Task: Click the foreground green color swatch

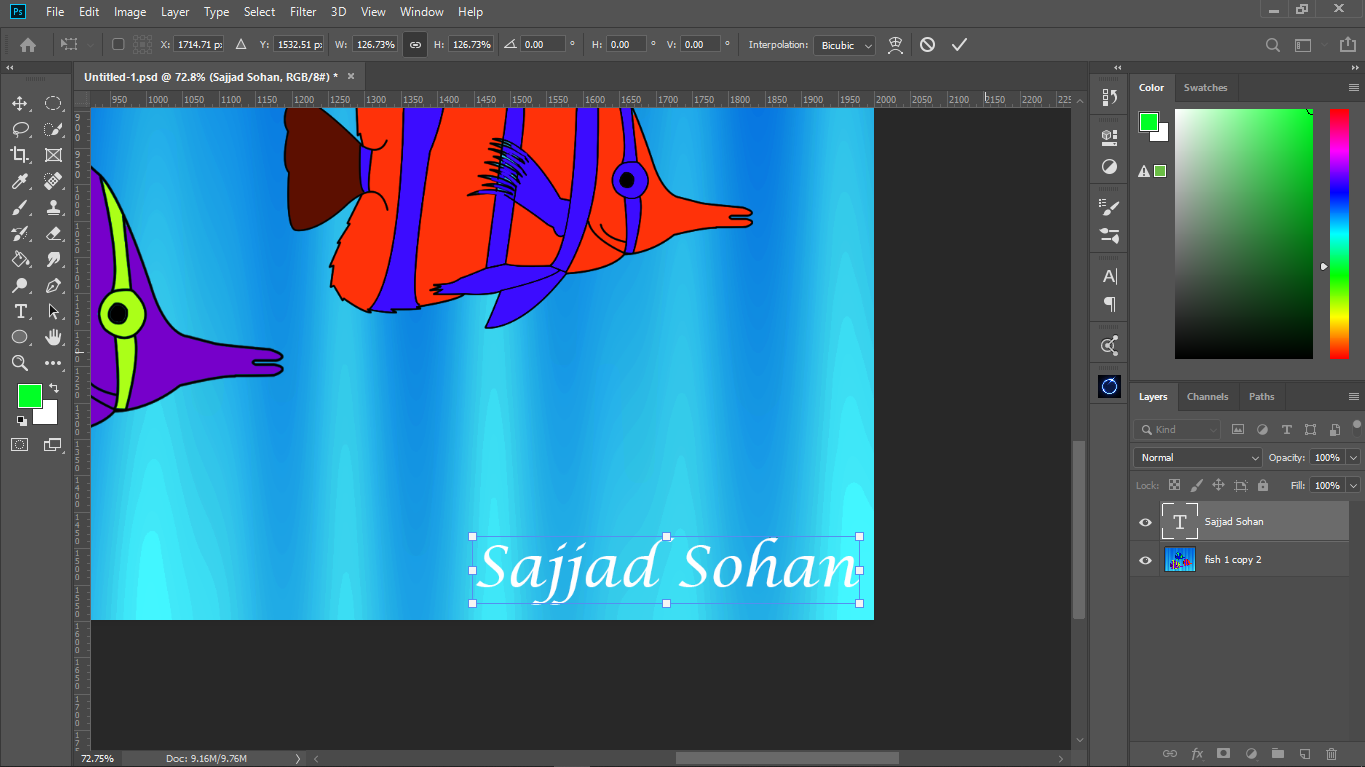Action: (x=30, y=396)
